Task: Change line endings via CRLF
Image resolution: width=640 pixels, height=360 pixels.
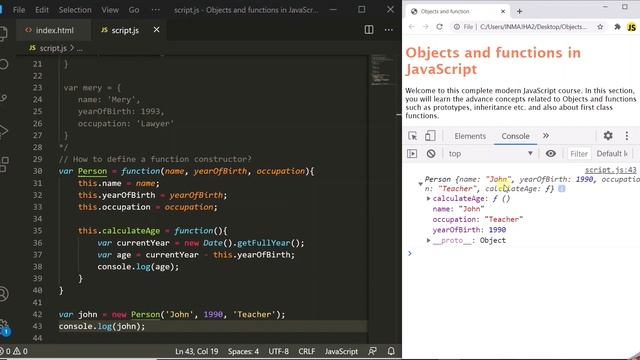Action: [307, 351]
